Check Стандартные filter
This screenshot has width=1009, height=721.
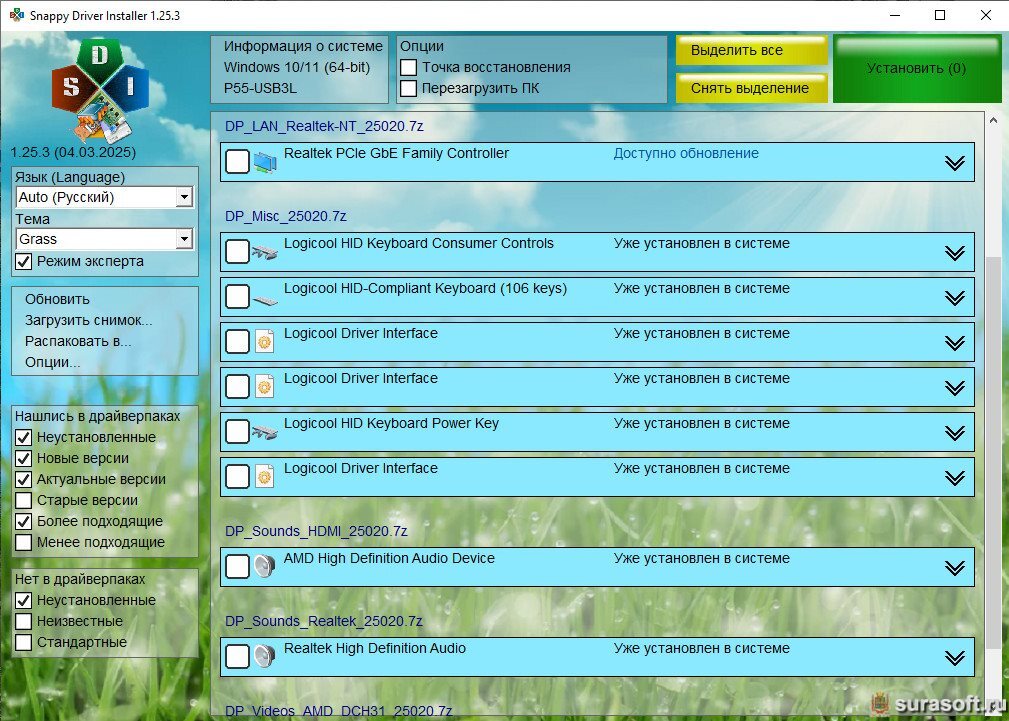point(23,642)
